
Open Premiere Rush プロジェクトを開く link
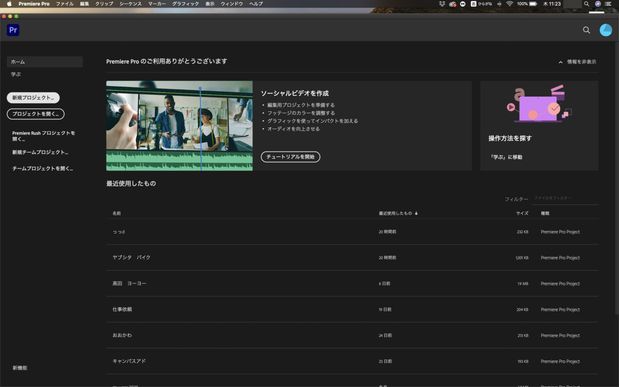[43, 136]
